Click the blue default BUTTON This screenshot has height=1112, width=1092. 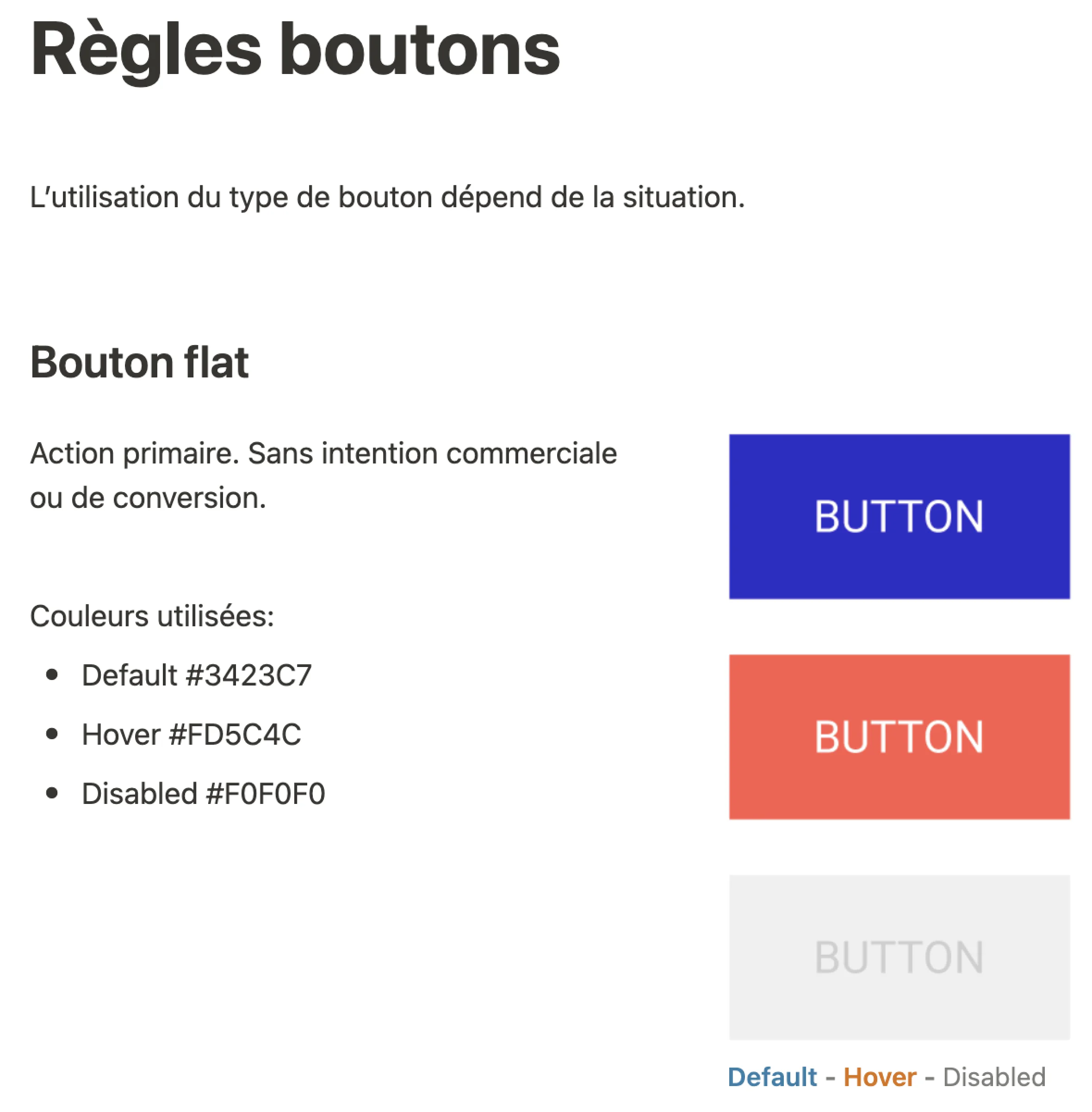[x=899, y=516]
